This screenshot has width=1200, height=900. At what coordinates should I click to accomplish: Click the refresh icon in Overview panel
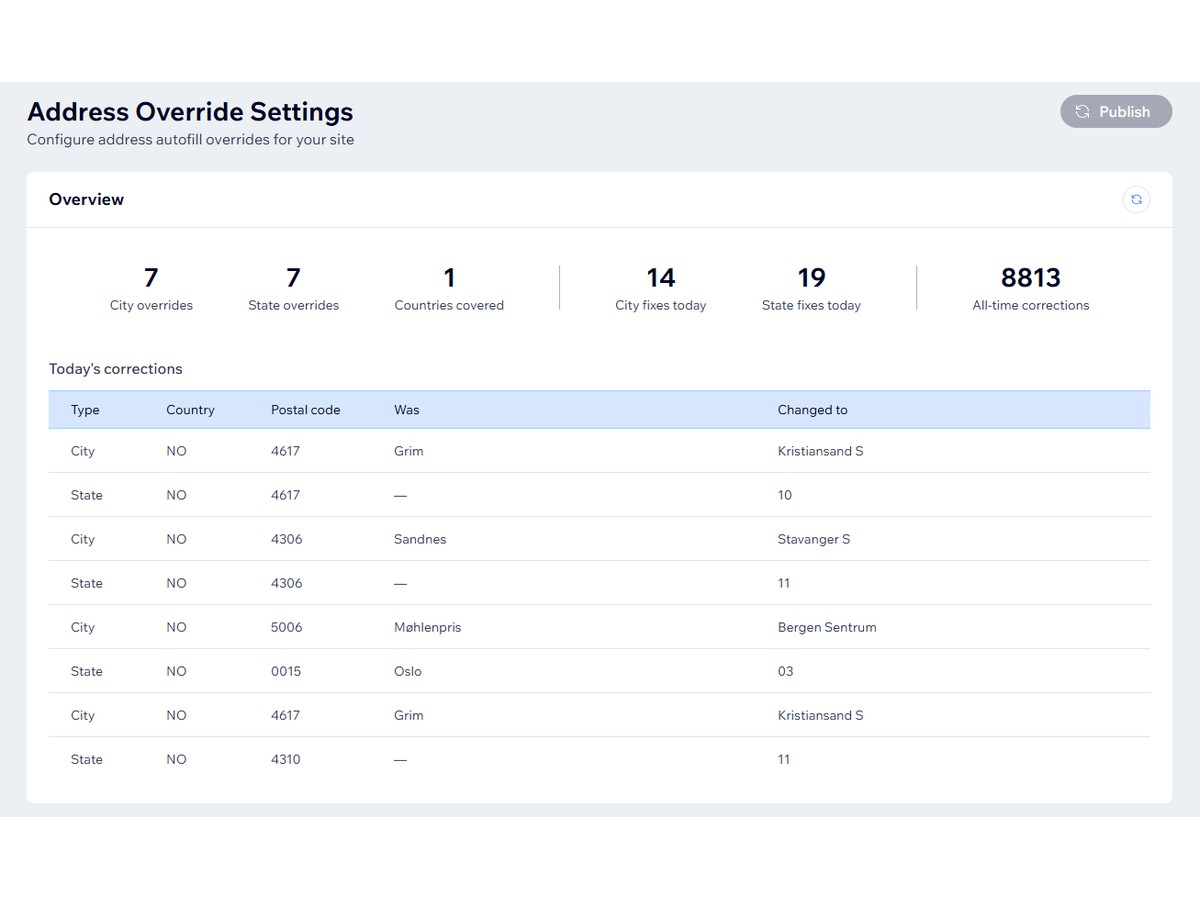point(1136,200)
